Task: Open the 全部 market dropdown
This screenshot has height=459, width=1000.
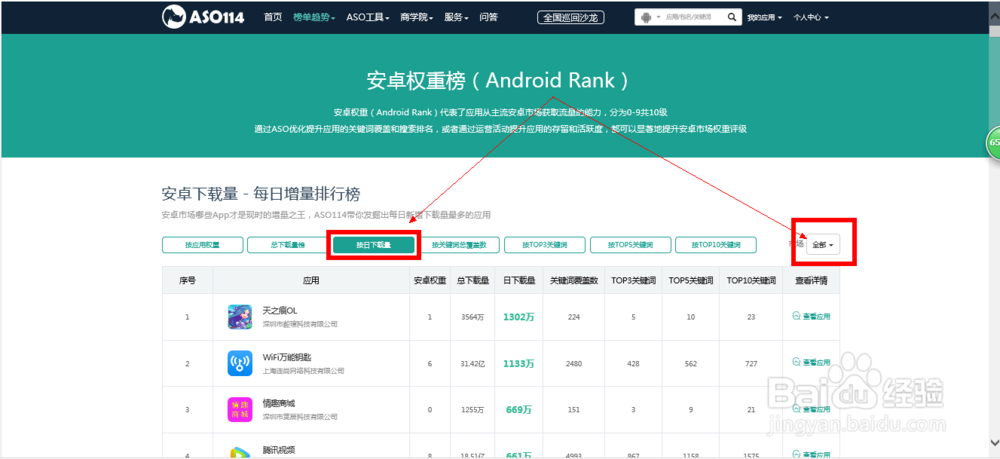Action: point(823,245)
